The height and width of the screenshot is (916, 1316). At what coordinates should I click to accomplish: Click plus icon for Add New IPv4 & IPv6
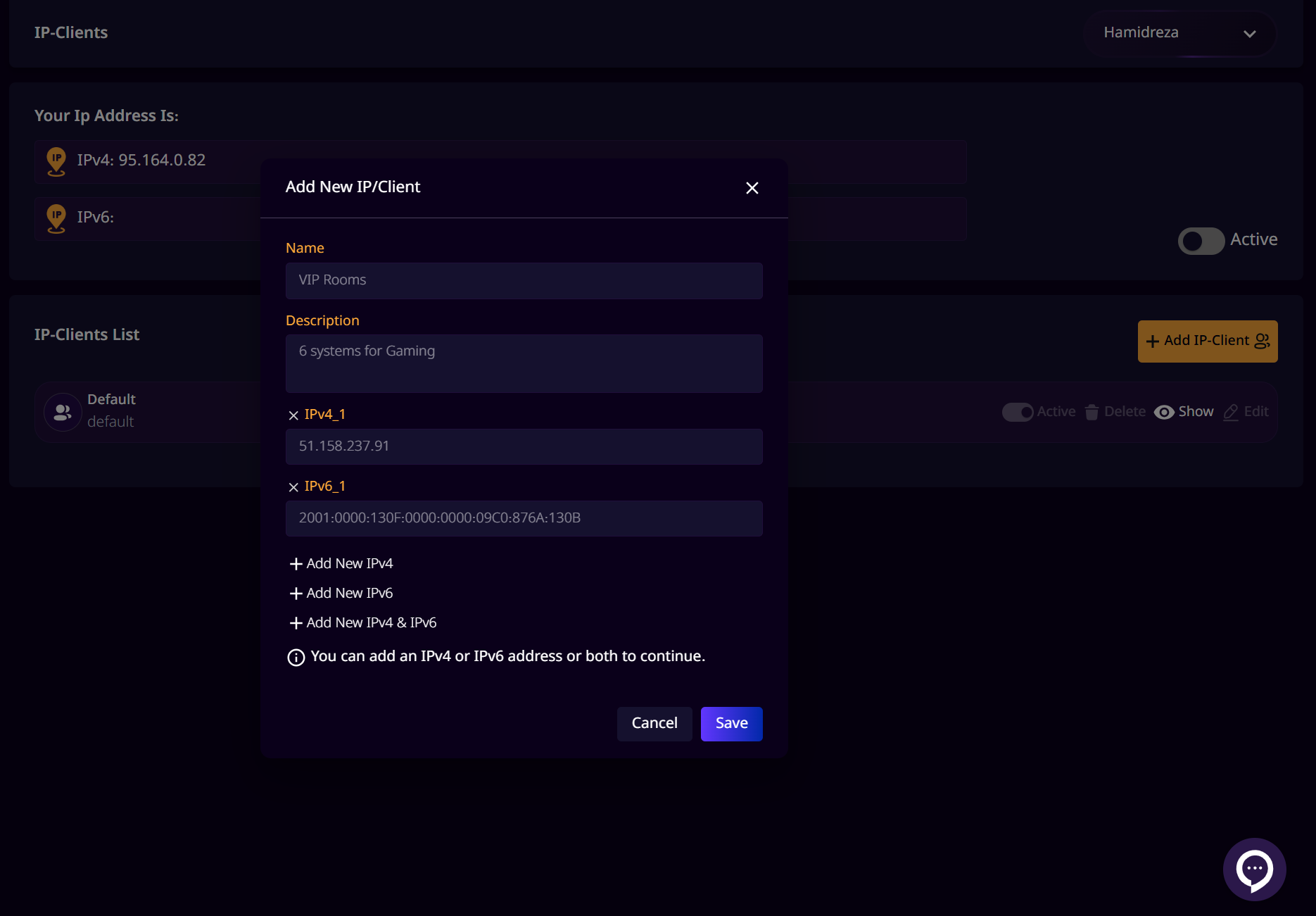[x=296, y=623]
